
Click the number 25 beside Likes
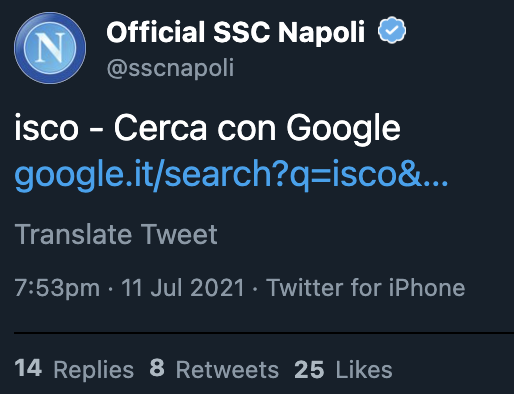(309, 369)
